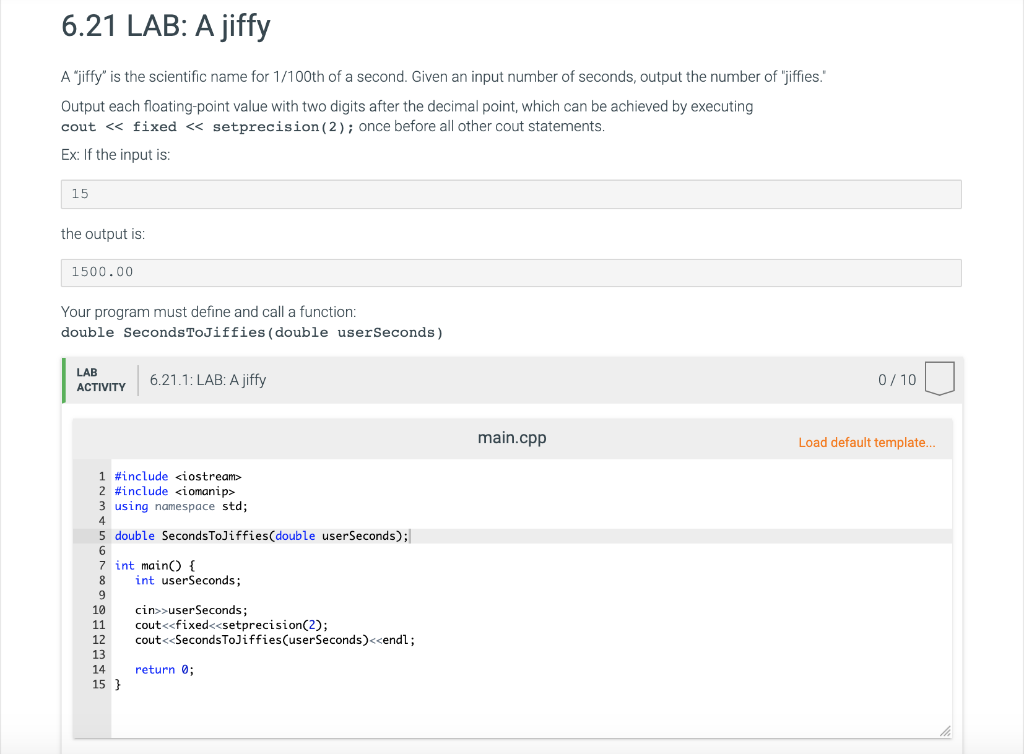Click the LAB ACTIVITY label

[100, 379]
